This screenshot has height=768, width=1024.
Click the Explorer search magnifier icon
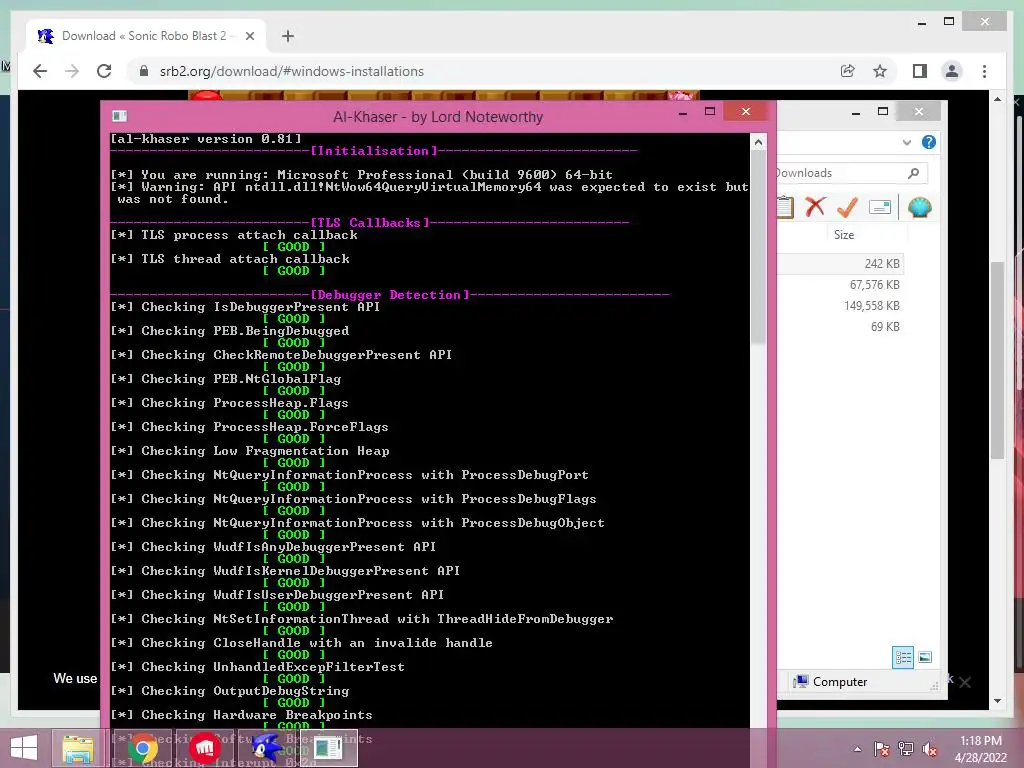[914, 173]
